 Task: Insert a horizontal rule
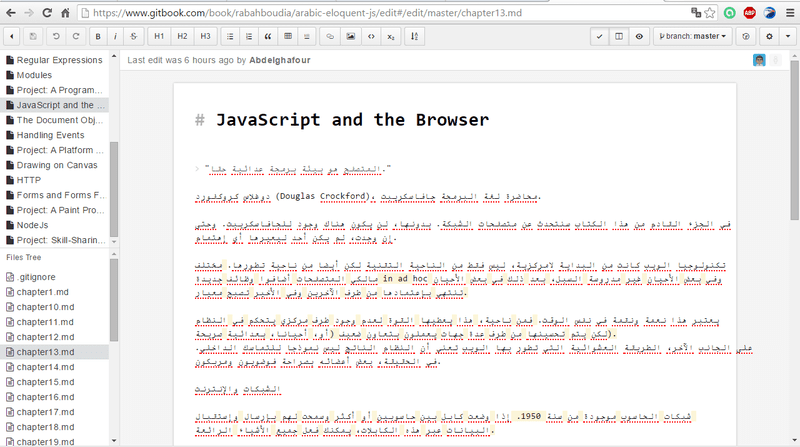[307, 36]
